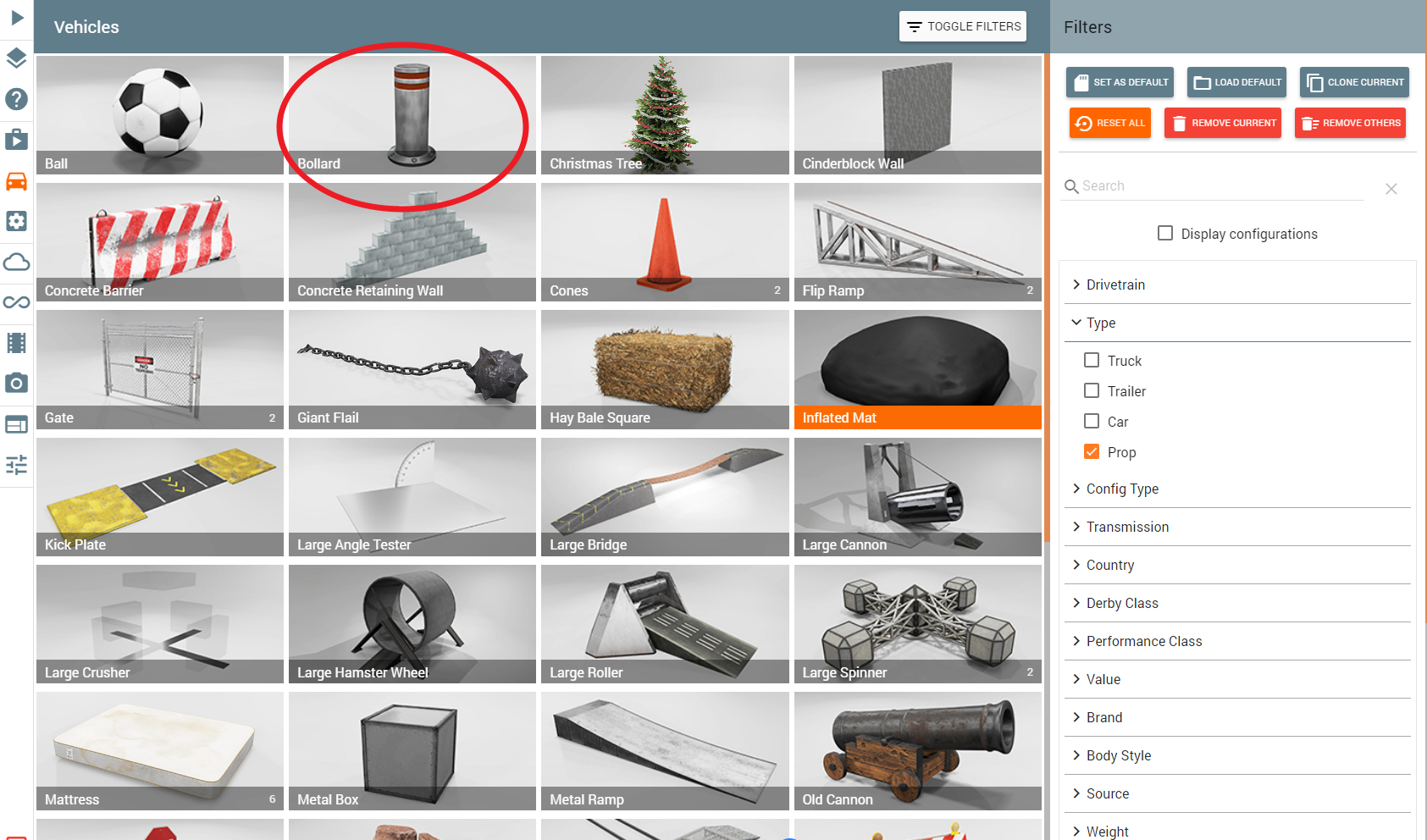Click Remove Others button
This screenshot has width=1427, height=840.
1350,123
